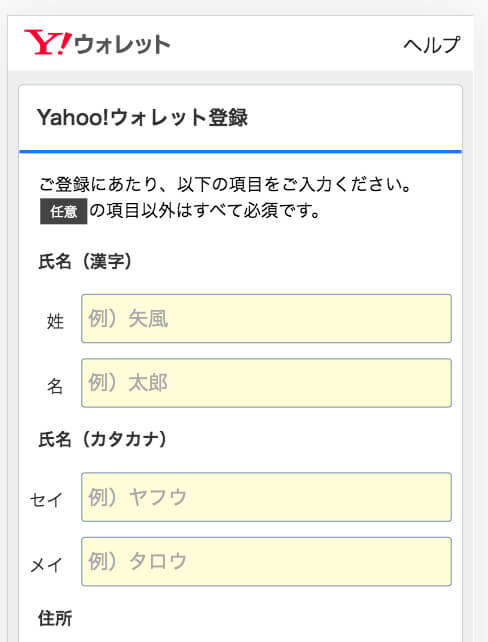Click the Yahoo!ウォレット登録 heading
This screenshot has height=642, width=488.
pyautogui.click(x=142, y=118)
